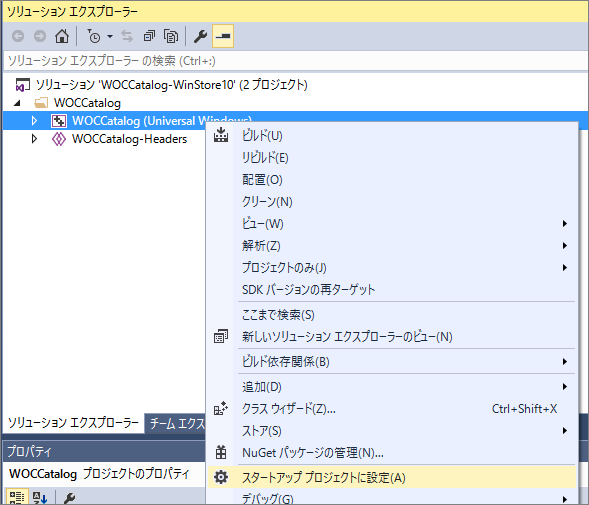589x505 pixels.
Task: Open the pending changes filter clock icon
Action: tap(94, 36)
